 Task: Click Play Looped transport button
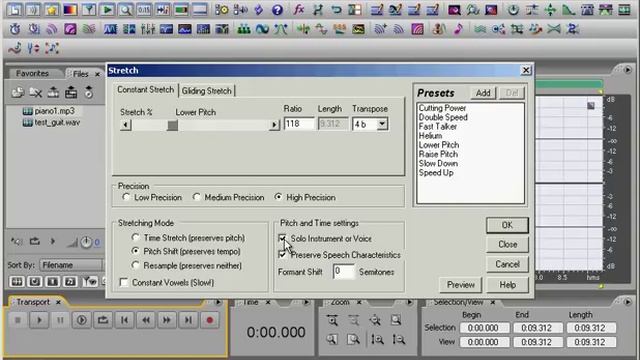tap(103, 320)
